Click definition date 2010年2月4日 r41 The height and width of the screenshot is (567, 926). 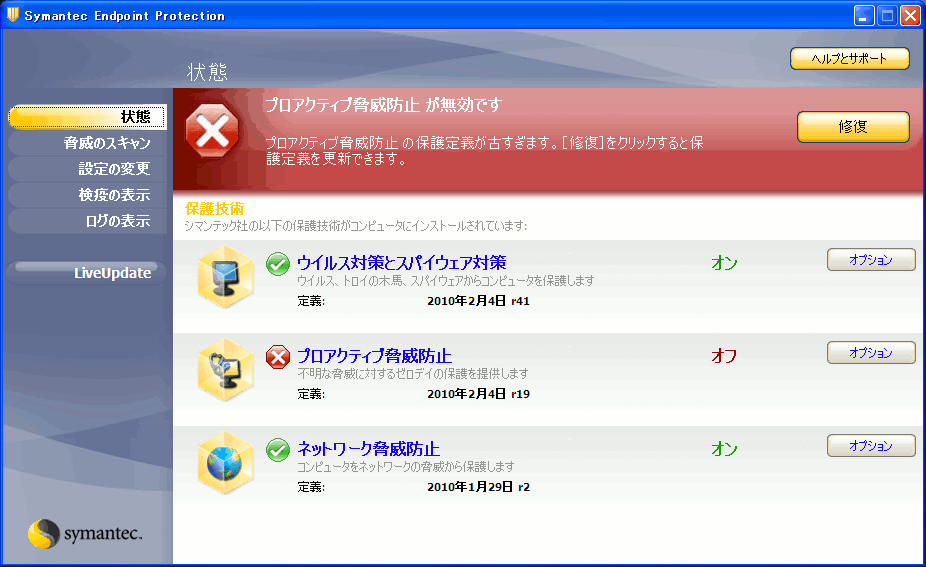(478, 301)
